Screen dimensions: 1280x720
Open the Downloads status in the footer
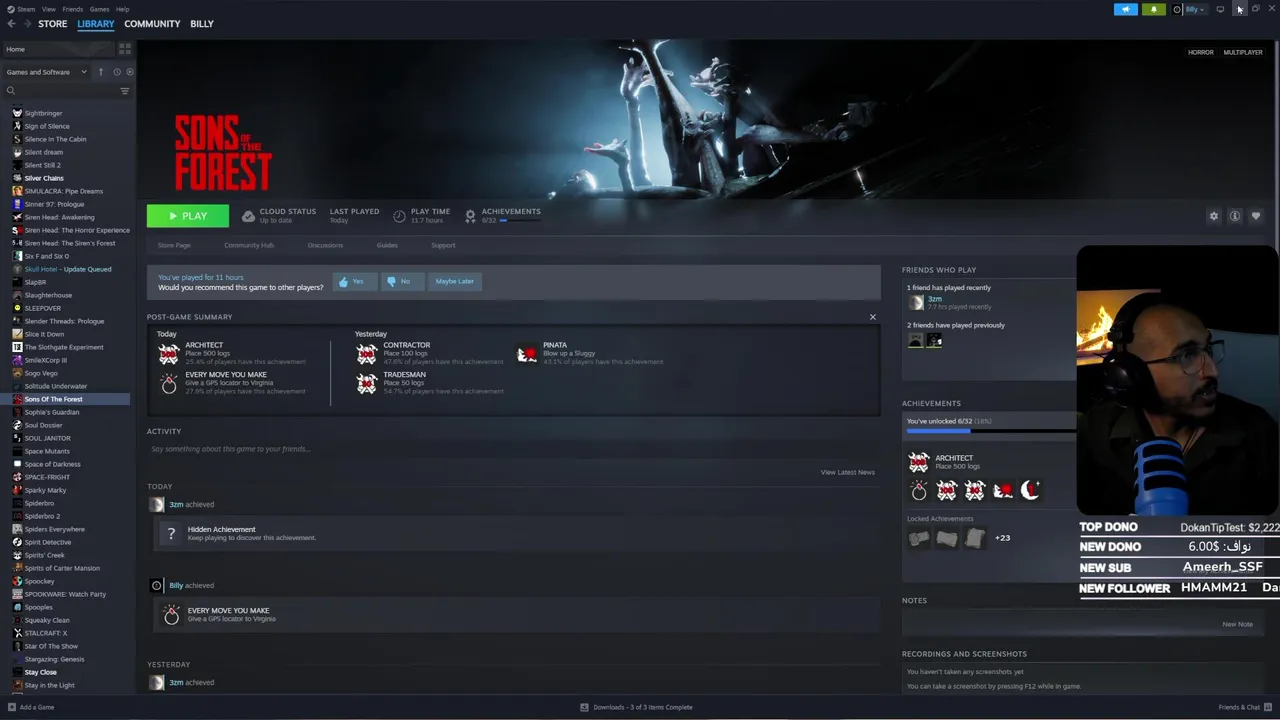click(x=636, y=707)
